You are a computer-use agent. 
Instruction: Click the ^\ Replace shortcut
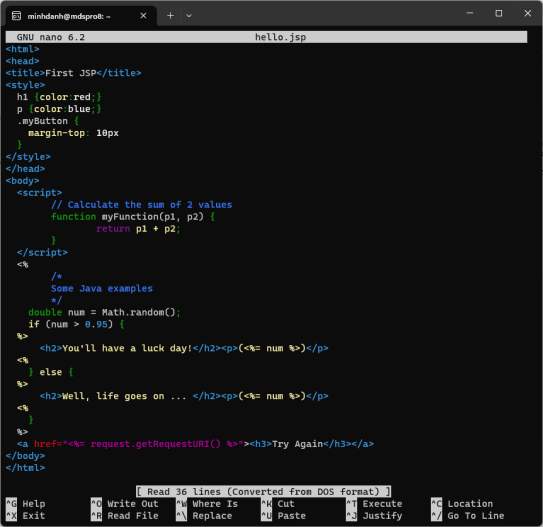coord(204,516)
